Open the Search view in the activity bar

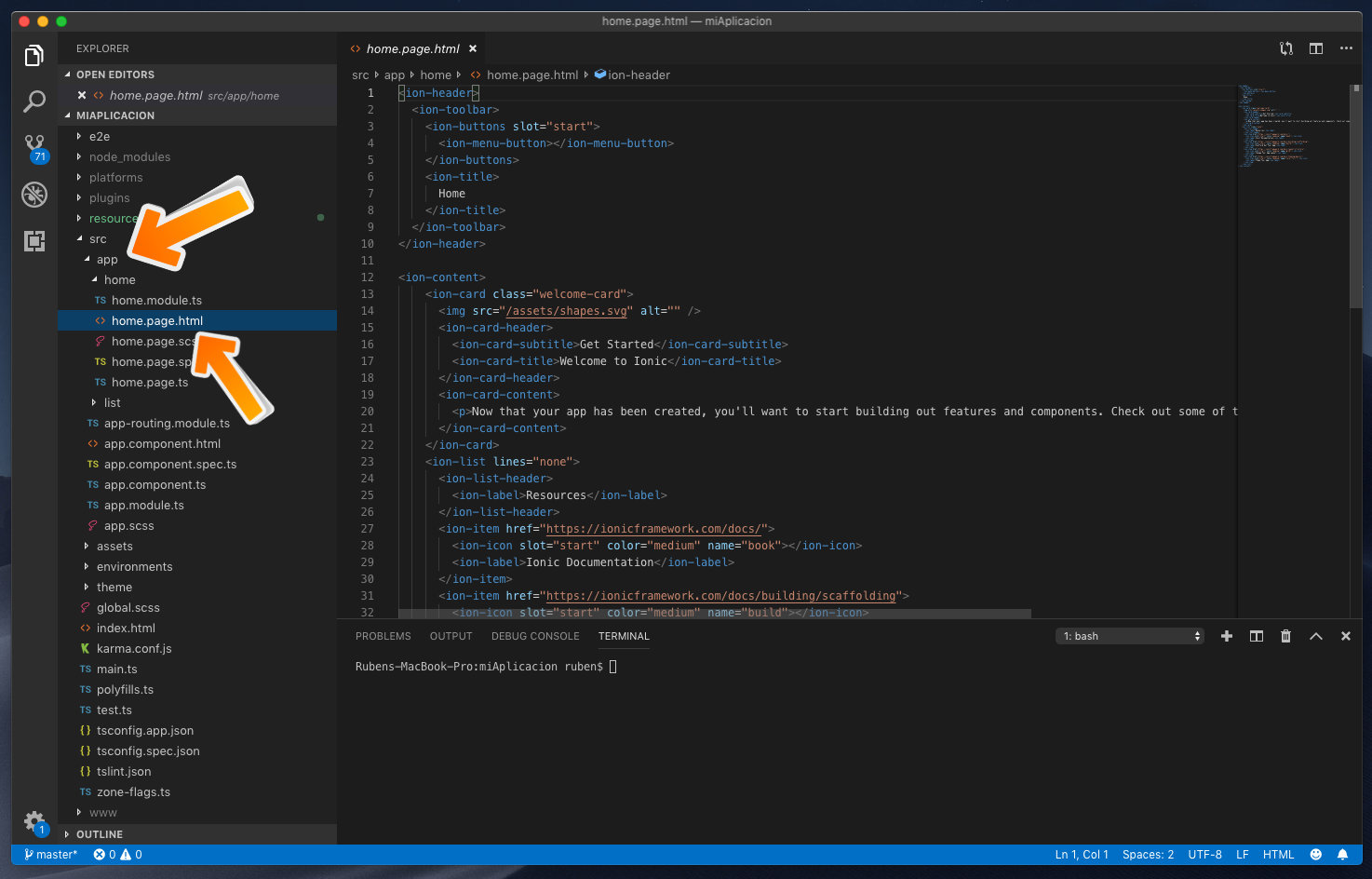[x=34, y=101]
